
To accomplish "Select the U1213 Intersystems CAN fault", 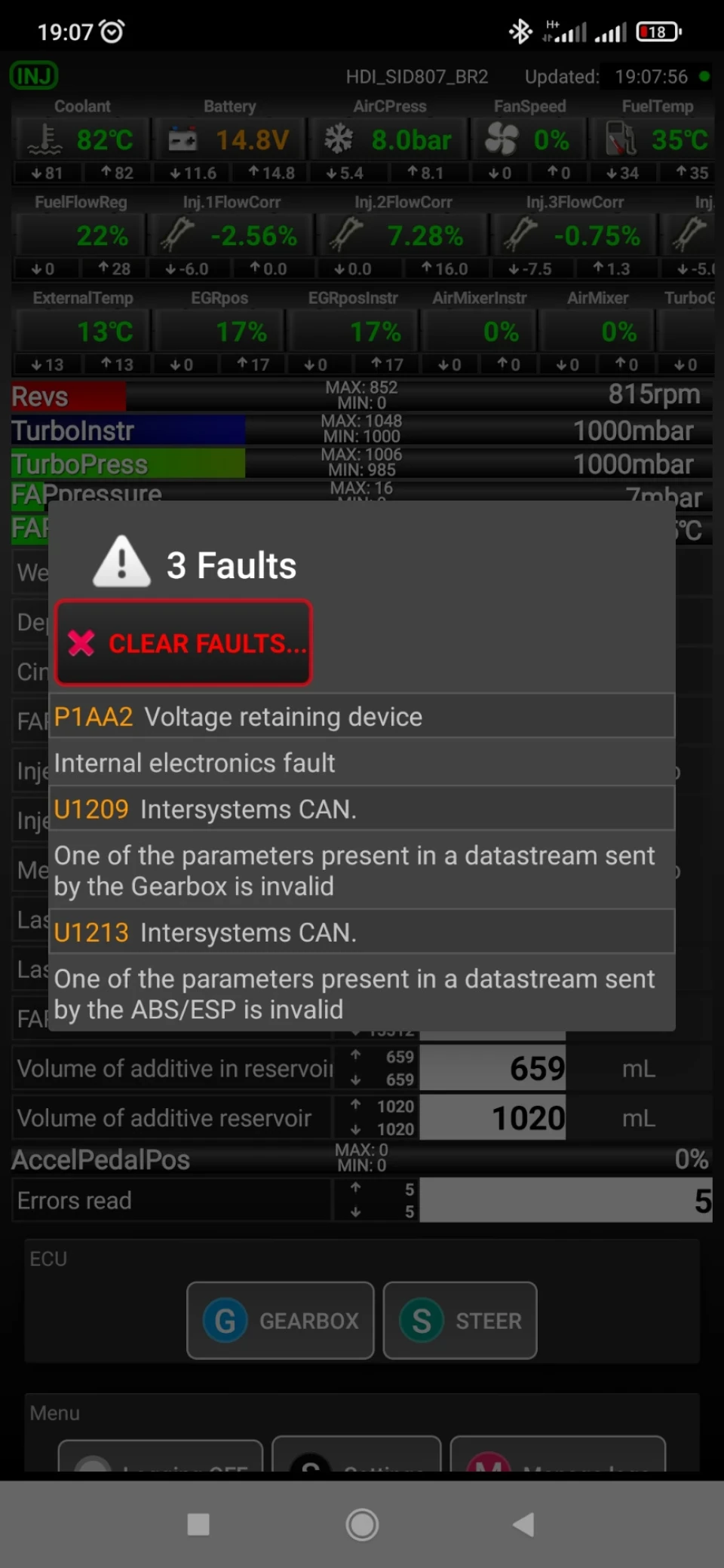I will point(362,933).
